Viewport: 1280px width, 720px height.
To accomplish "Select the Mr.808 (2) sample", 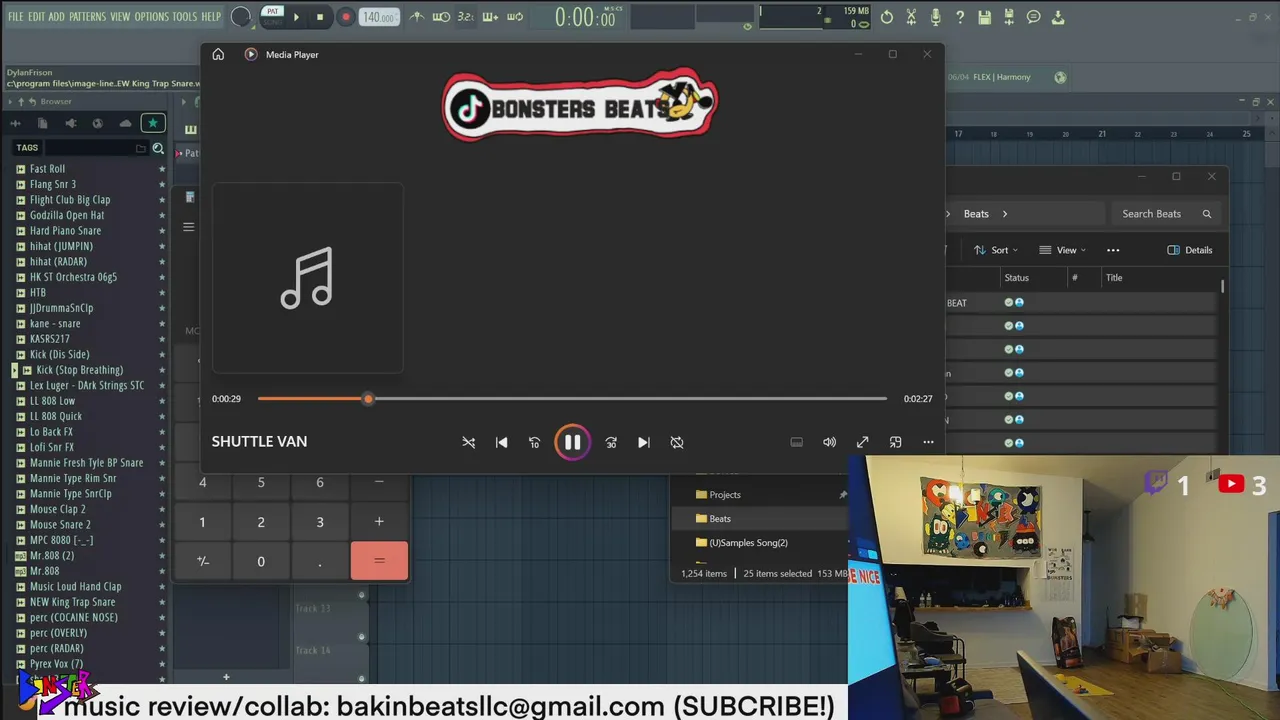I will click(52, 555).
